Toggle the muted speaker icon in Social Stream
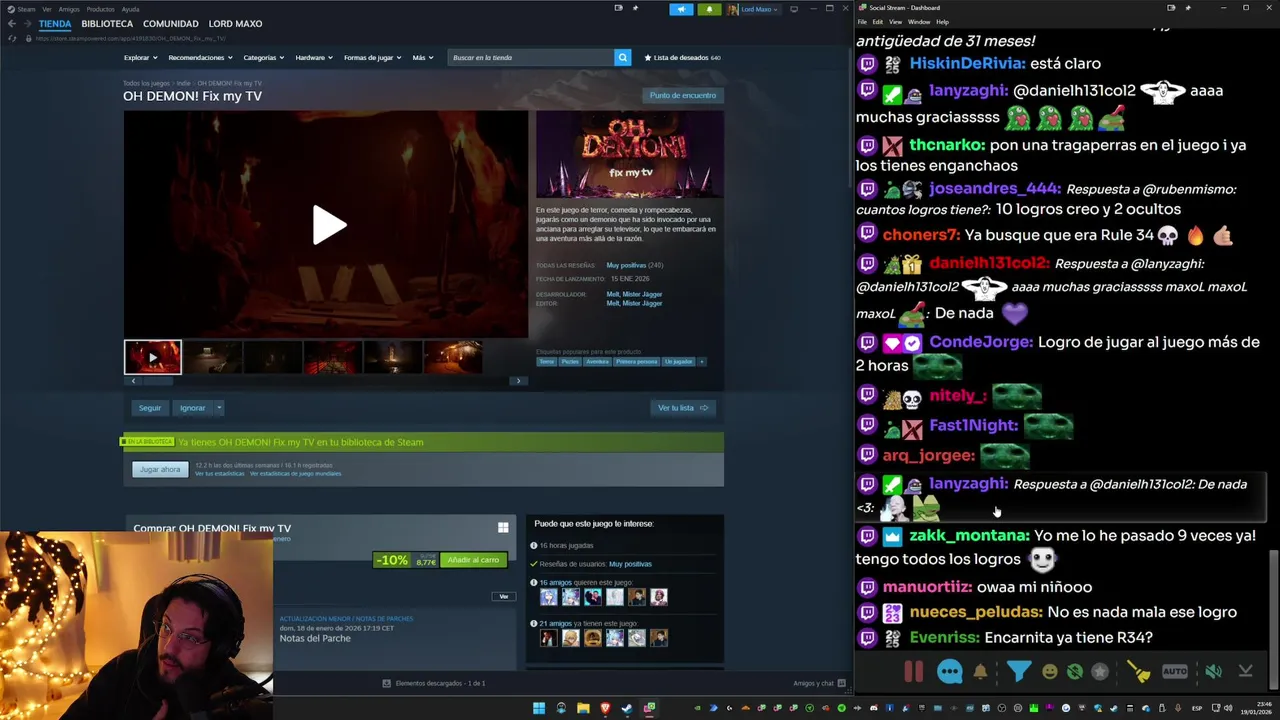Screen dimensions: 1280x720 [x=1213, y=672]
